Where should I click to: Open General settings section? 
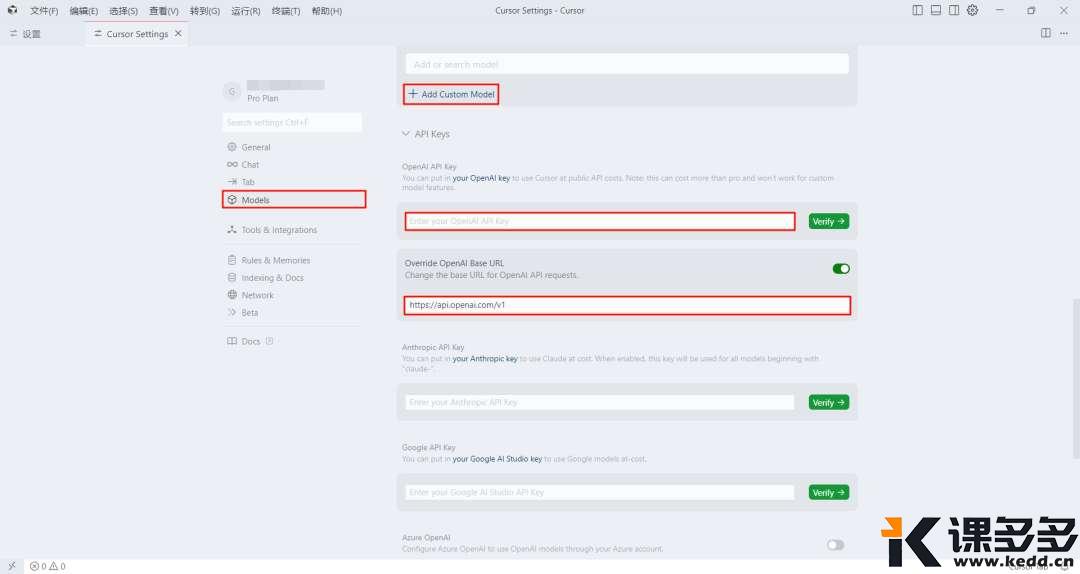(256, 147)
